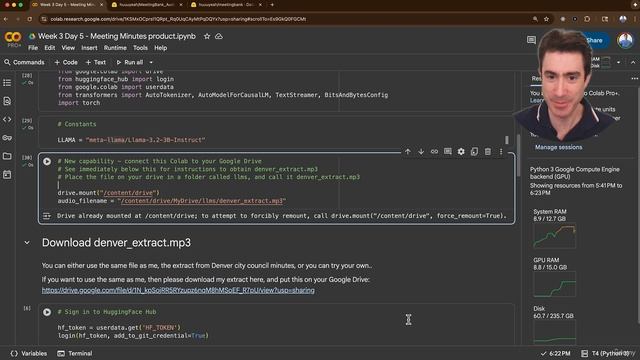Open the View menu
Screen dimensions: 640x360
(68, 48)
